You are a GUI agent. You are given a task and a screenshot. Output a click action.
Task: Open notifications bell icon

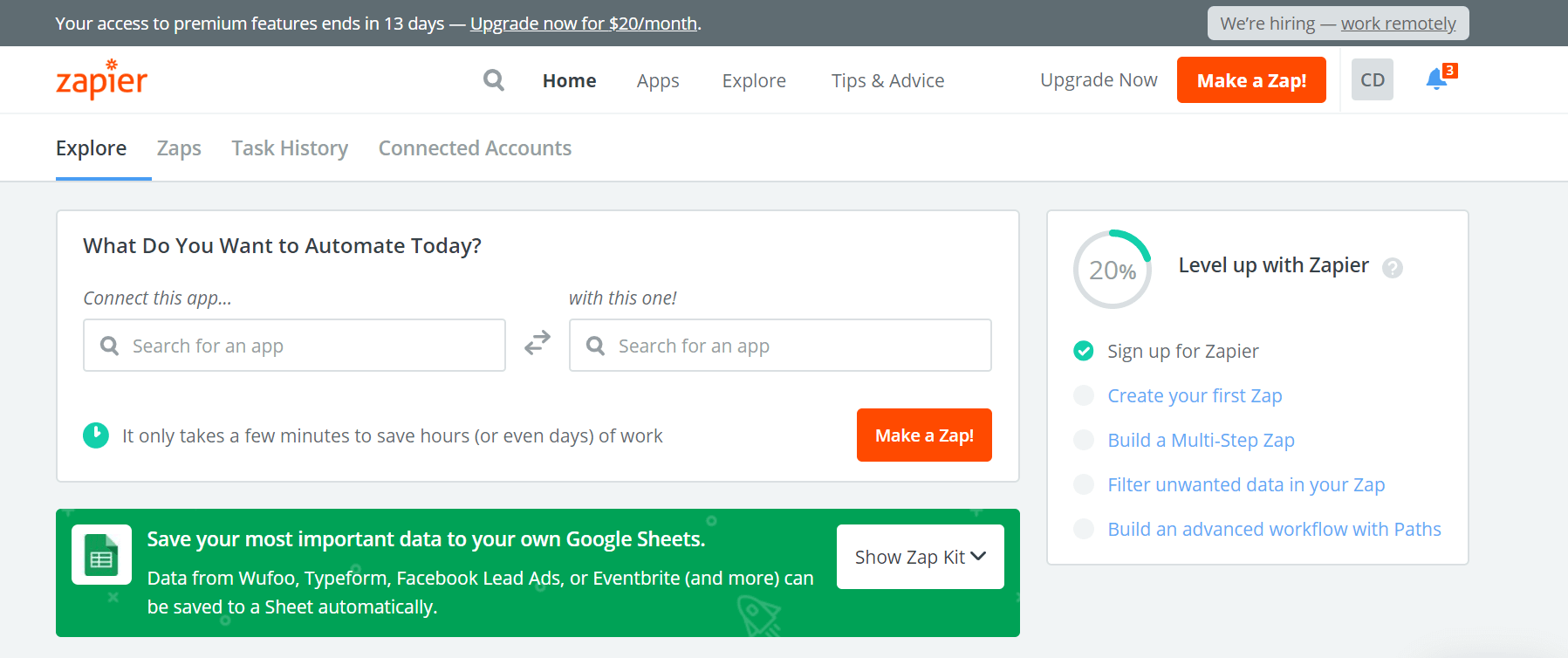pyautogui.click(x=1436, y=79)
